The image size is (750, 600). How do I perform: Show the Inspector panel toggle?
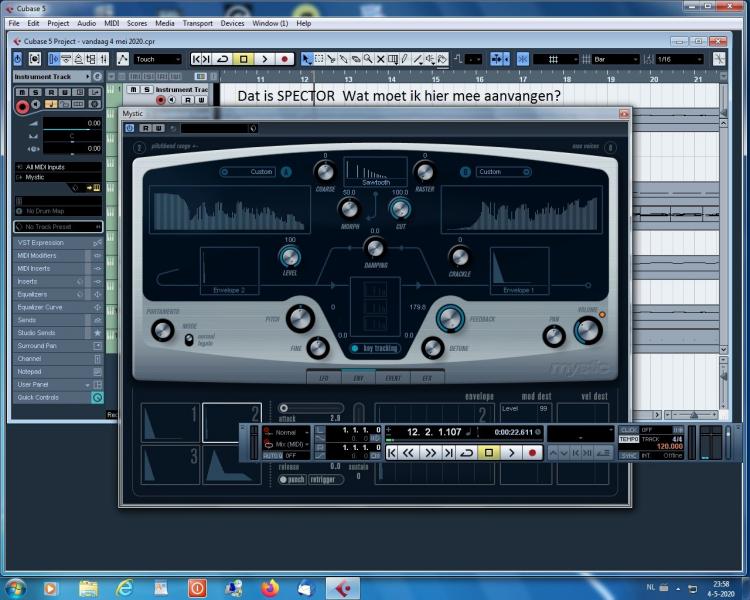click(x=54, y=59)
